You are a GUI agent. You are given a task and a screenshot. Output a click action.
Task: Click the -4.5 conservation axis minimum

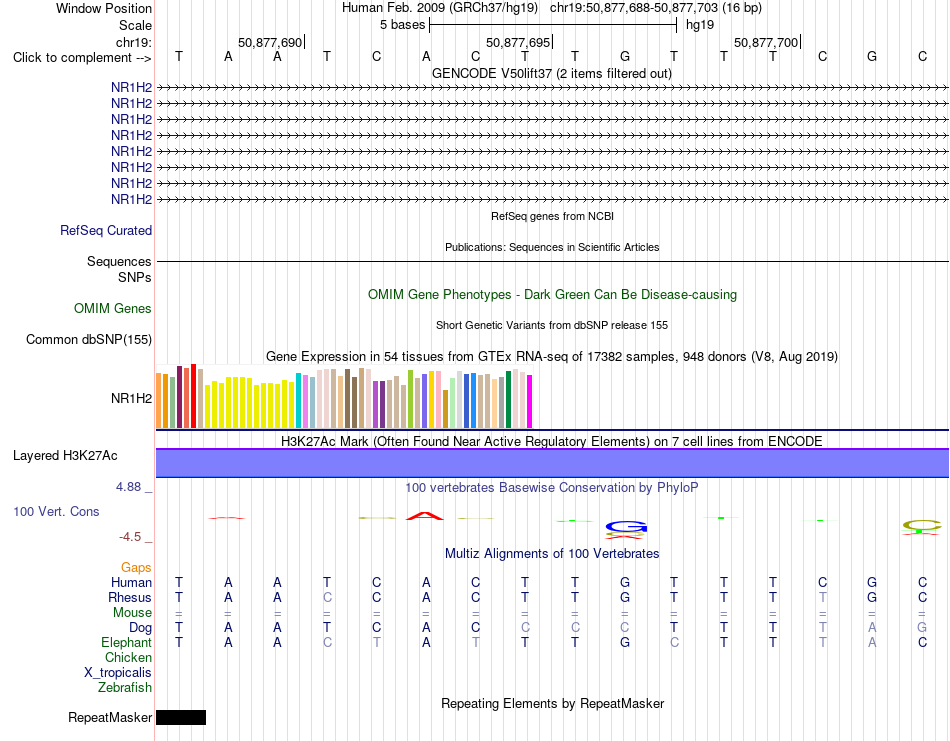click(130, 537)
